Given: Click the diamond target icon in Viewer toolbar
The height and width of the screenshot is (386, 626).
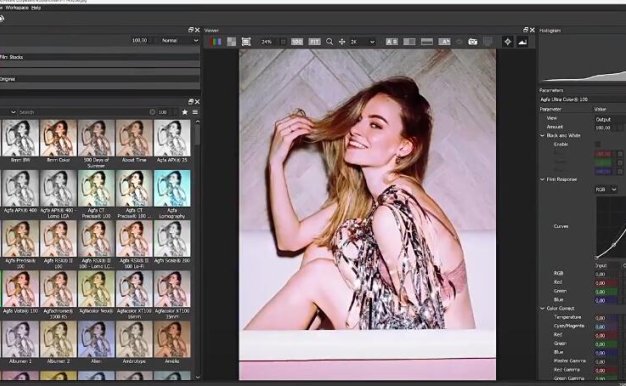Looking at the screenshot, I should pos(507,42).
